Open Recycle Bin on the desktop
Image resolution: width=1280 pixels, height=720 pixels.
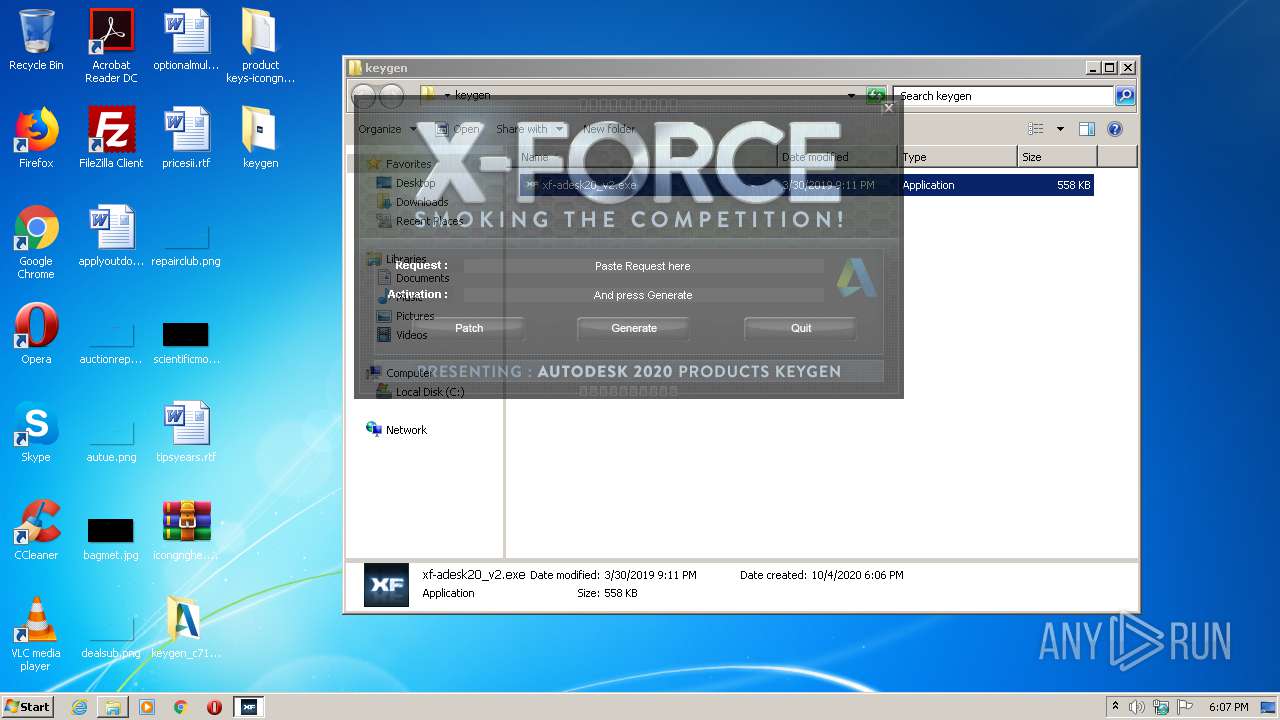[x=36, y=40]
